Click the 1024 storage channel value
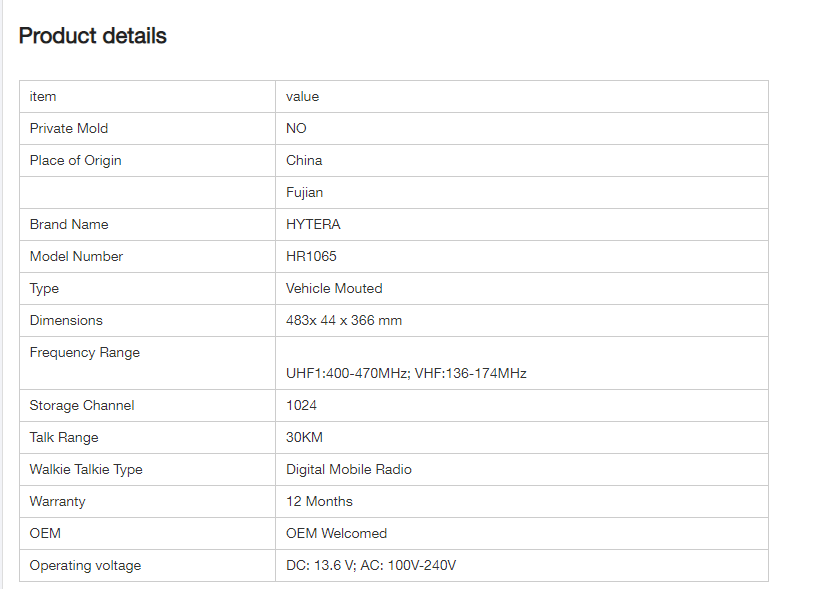820x589 pixels. [x=301, y=405]
